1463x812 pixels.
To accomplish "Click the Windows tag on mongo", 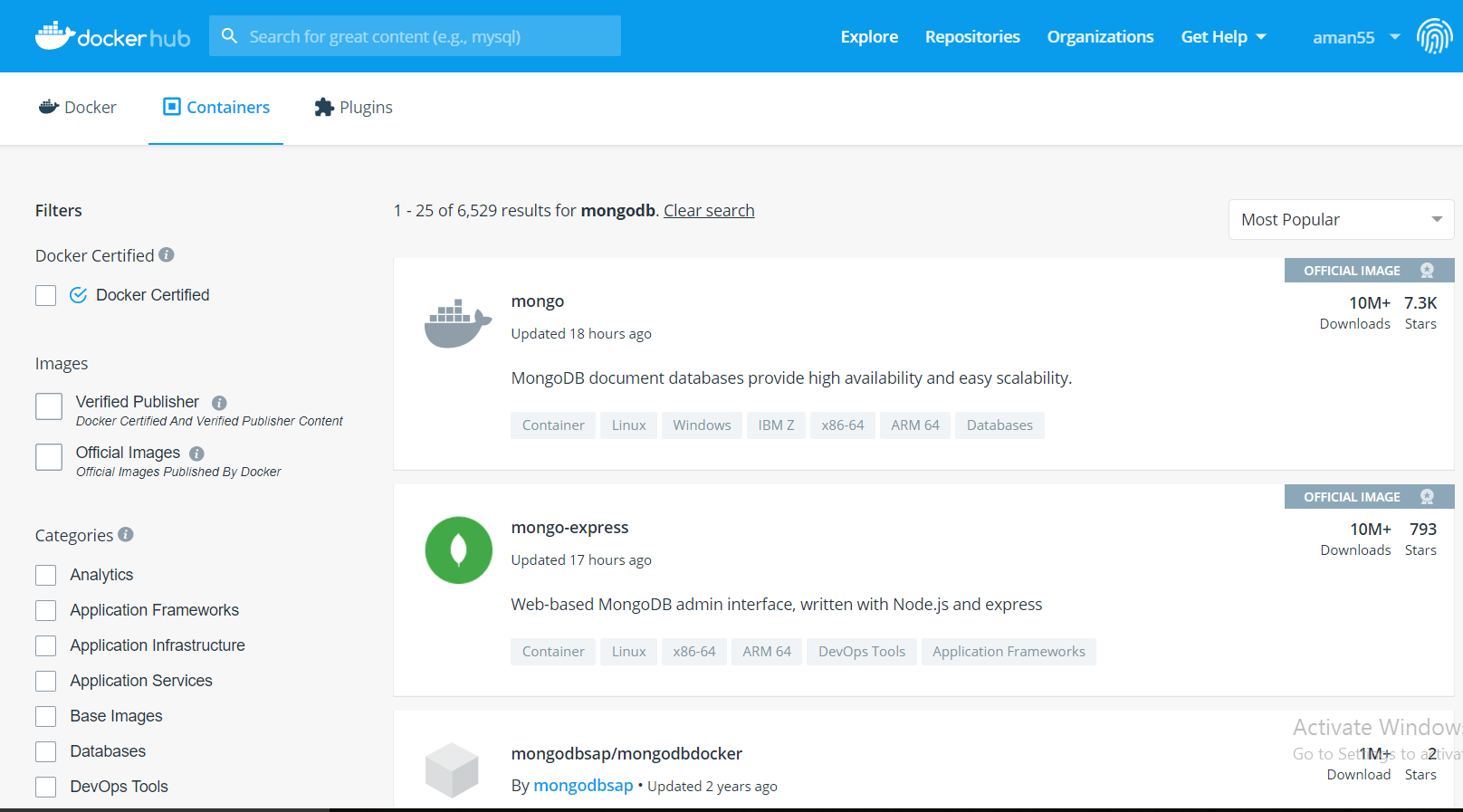I will tap(702, 425).
